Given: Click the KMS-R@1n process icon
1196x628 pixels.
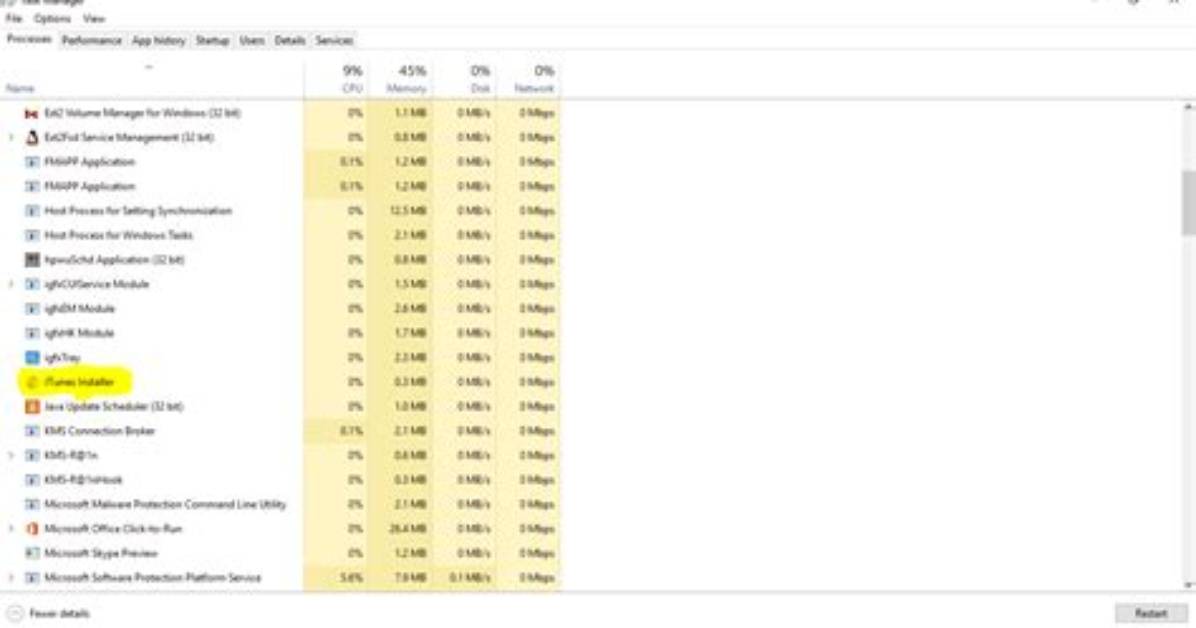Looking at the screenshot, I should point(31,455).
